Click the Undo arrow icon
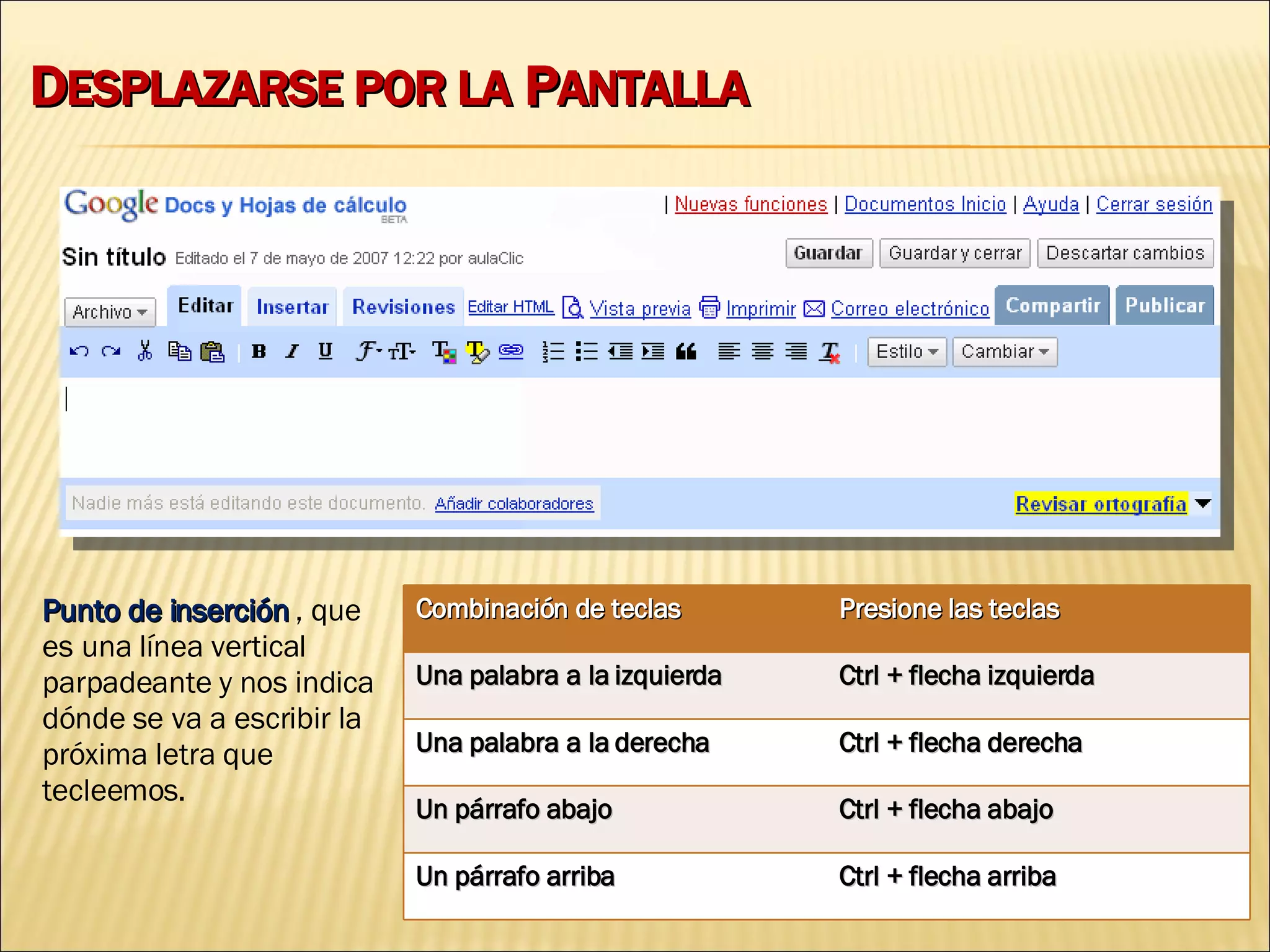The height and width of the screenshot is (952, 1270). pos(79,351)
